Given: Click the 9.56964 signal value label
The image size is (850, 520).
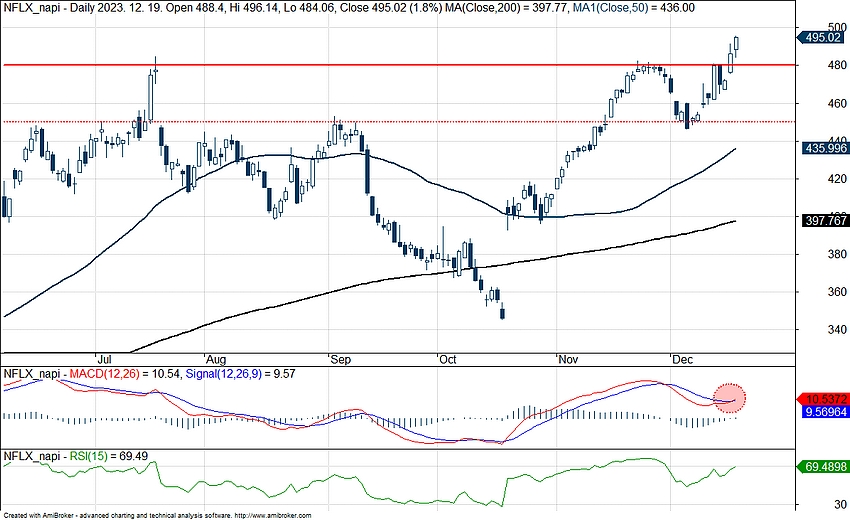Looking at the screenshot, I should [826, 412].
